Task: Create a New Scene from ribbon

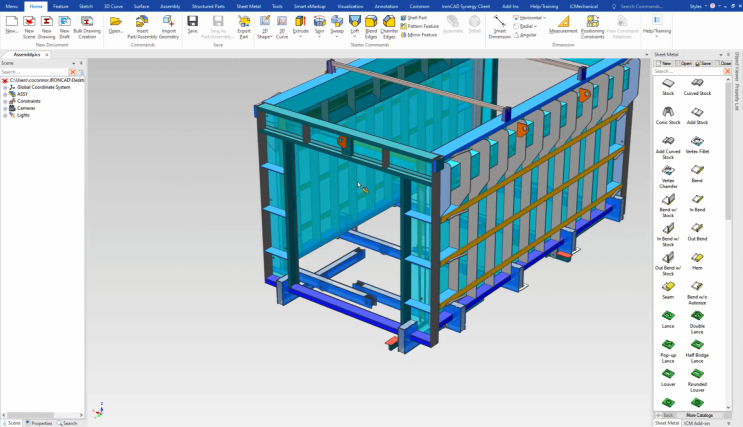Action: pyautogui.click(x=29, y=27)
